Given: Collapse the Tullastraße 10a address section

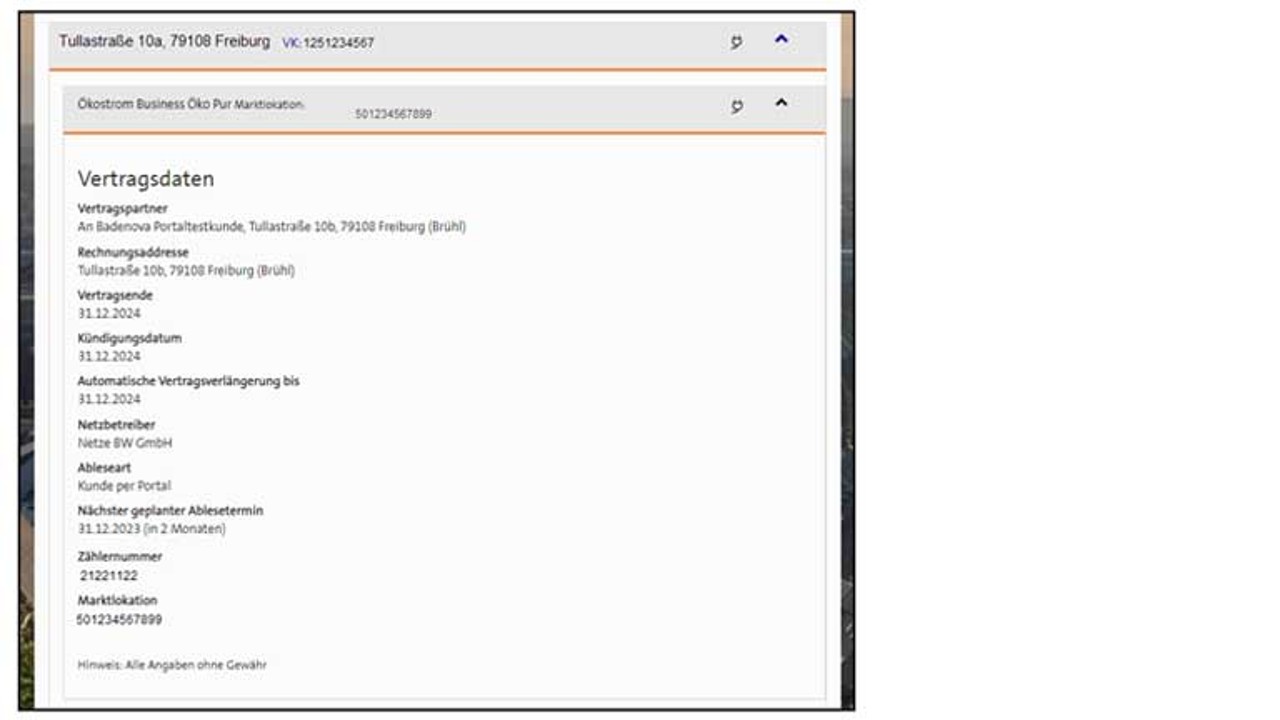Looking at the screenshot, I should click(781, 40).
